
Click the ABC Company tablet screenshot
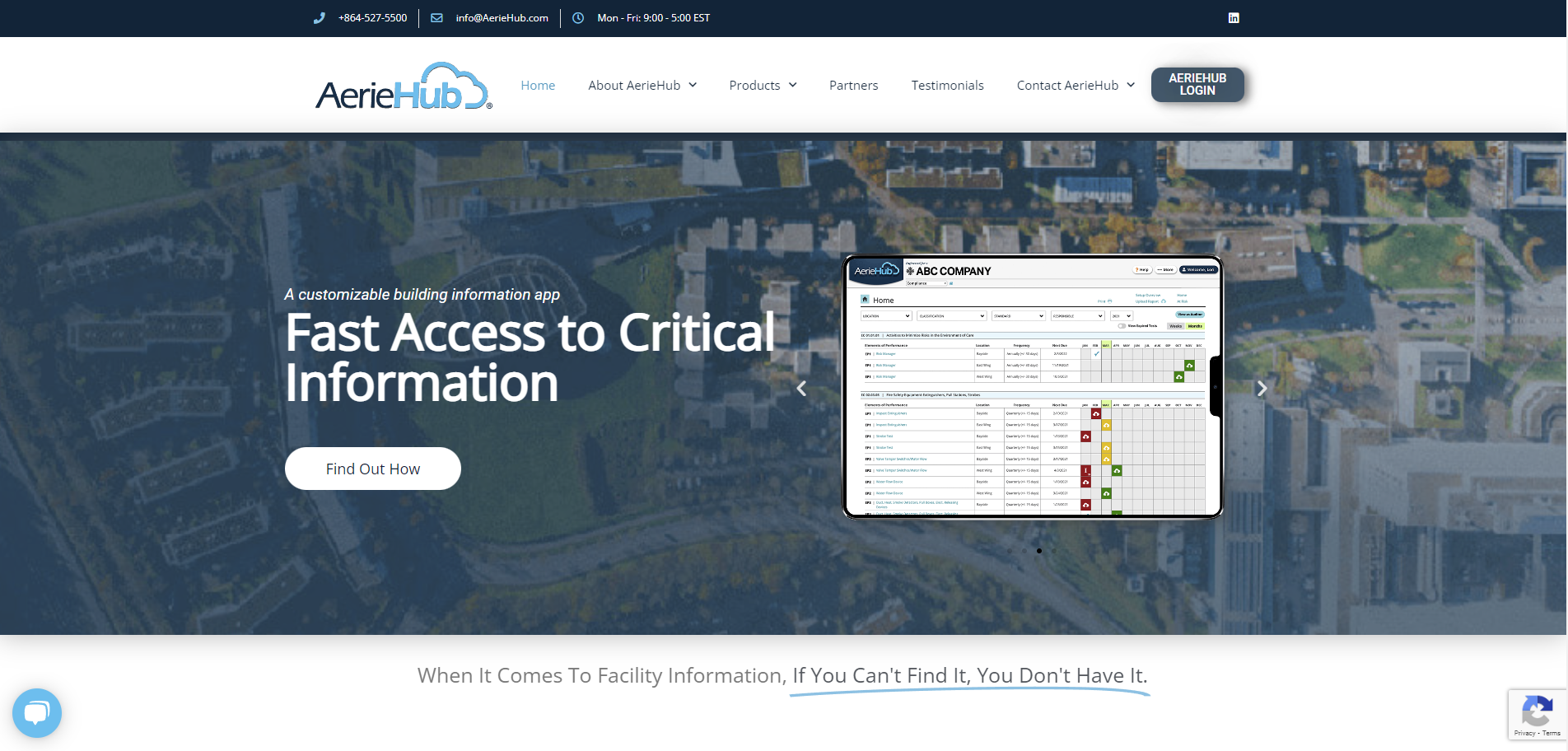pyautogui.click(x=1033, y=387)
